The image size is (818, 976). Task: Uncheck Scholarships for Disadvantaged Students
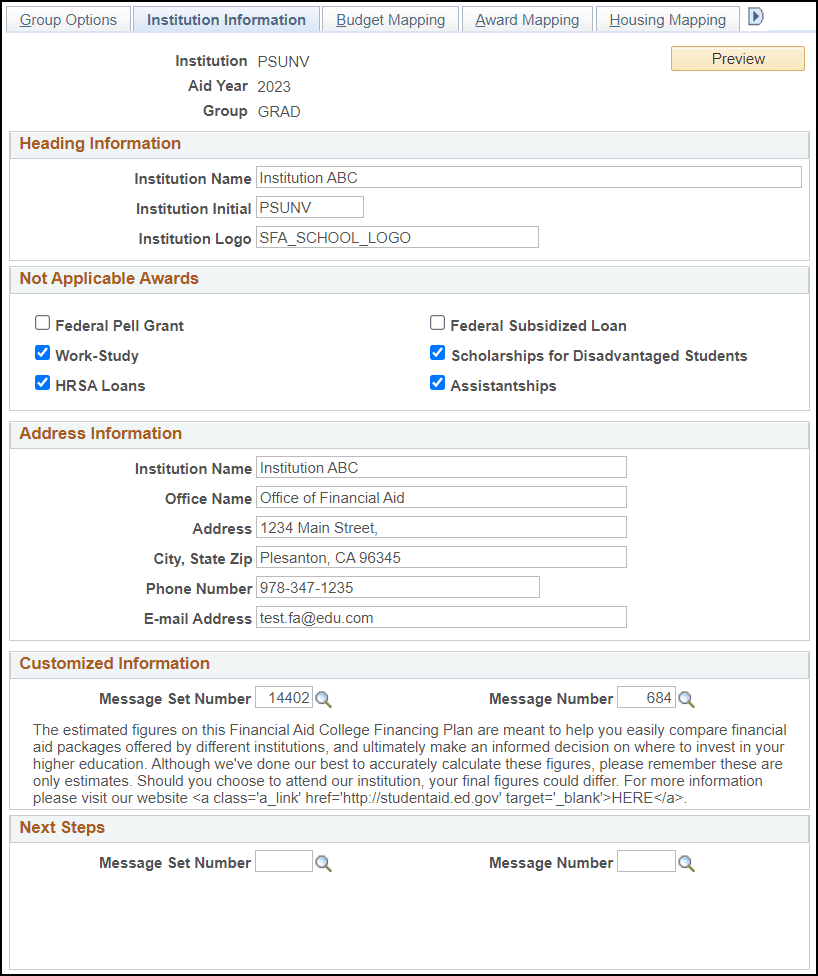(437, 352)
